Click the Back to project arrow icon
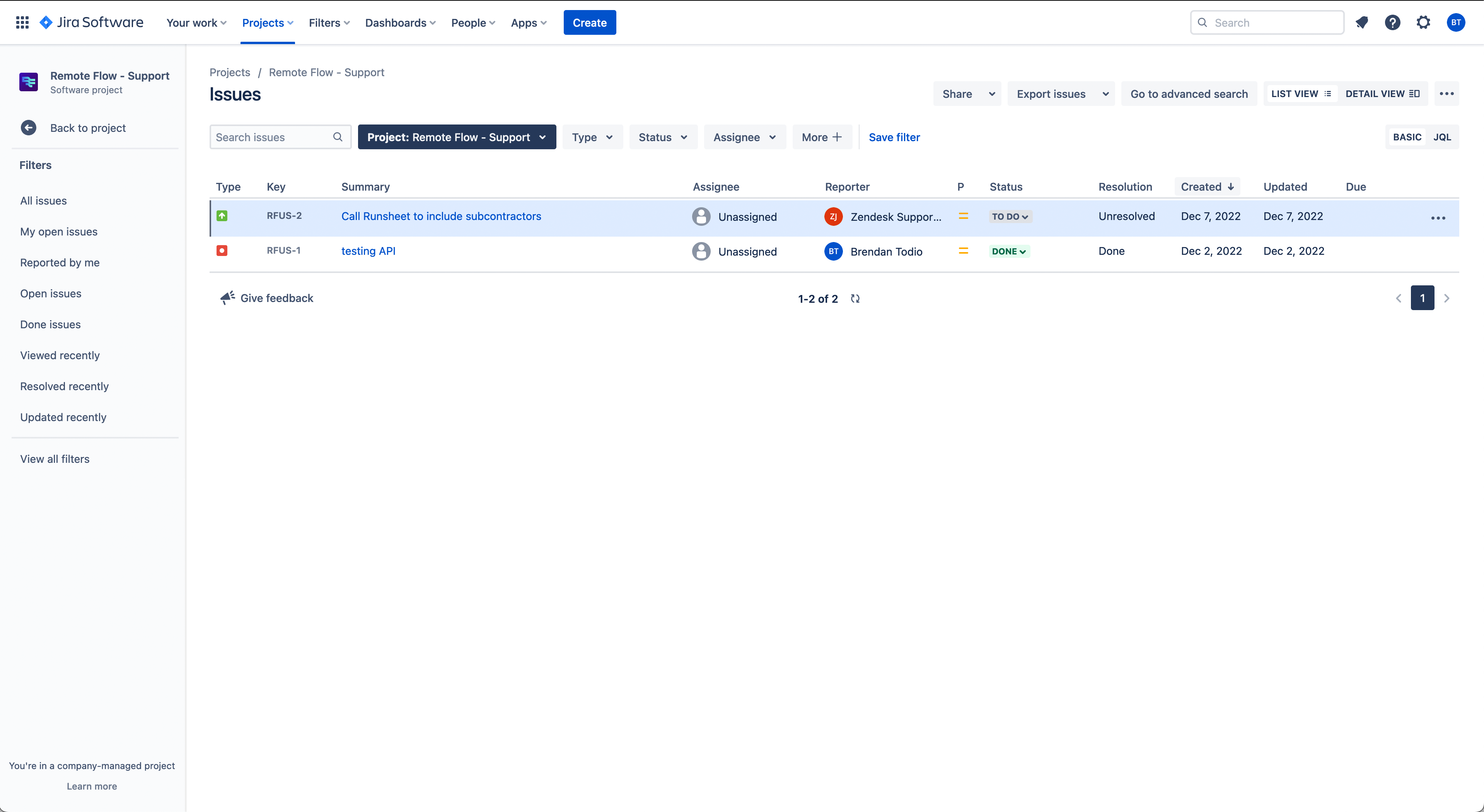The height and width of the screenshot is (812, 1484). point(28,128)
